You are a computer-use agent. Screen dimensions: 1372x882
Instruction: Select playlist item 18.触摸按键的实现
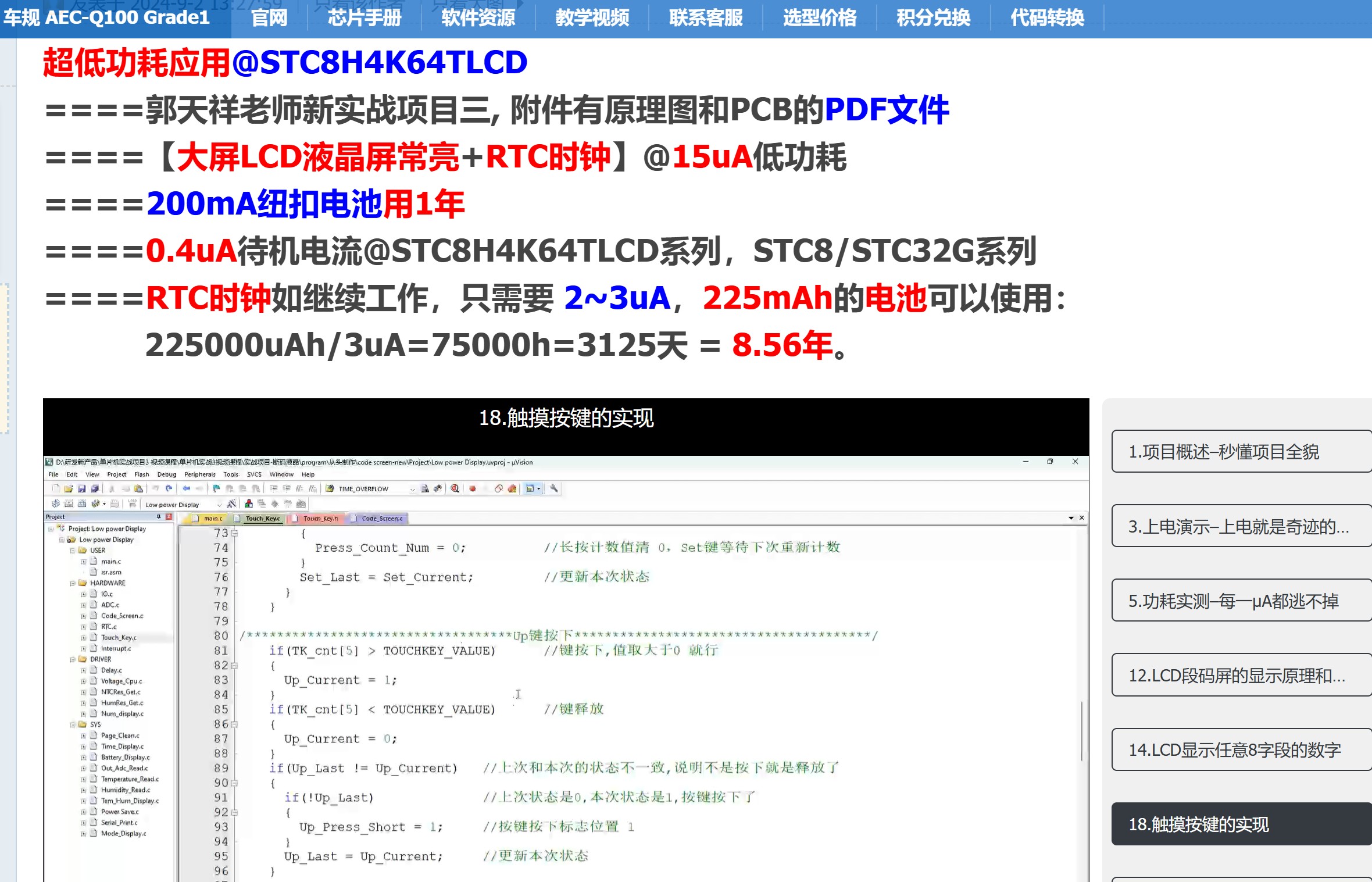(x=1242, y=824)
